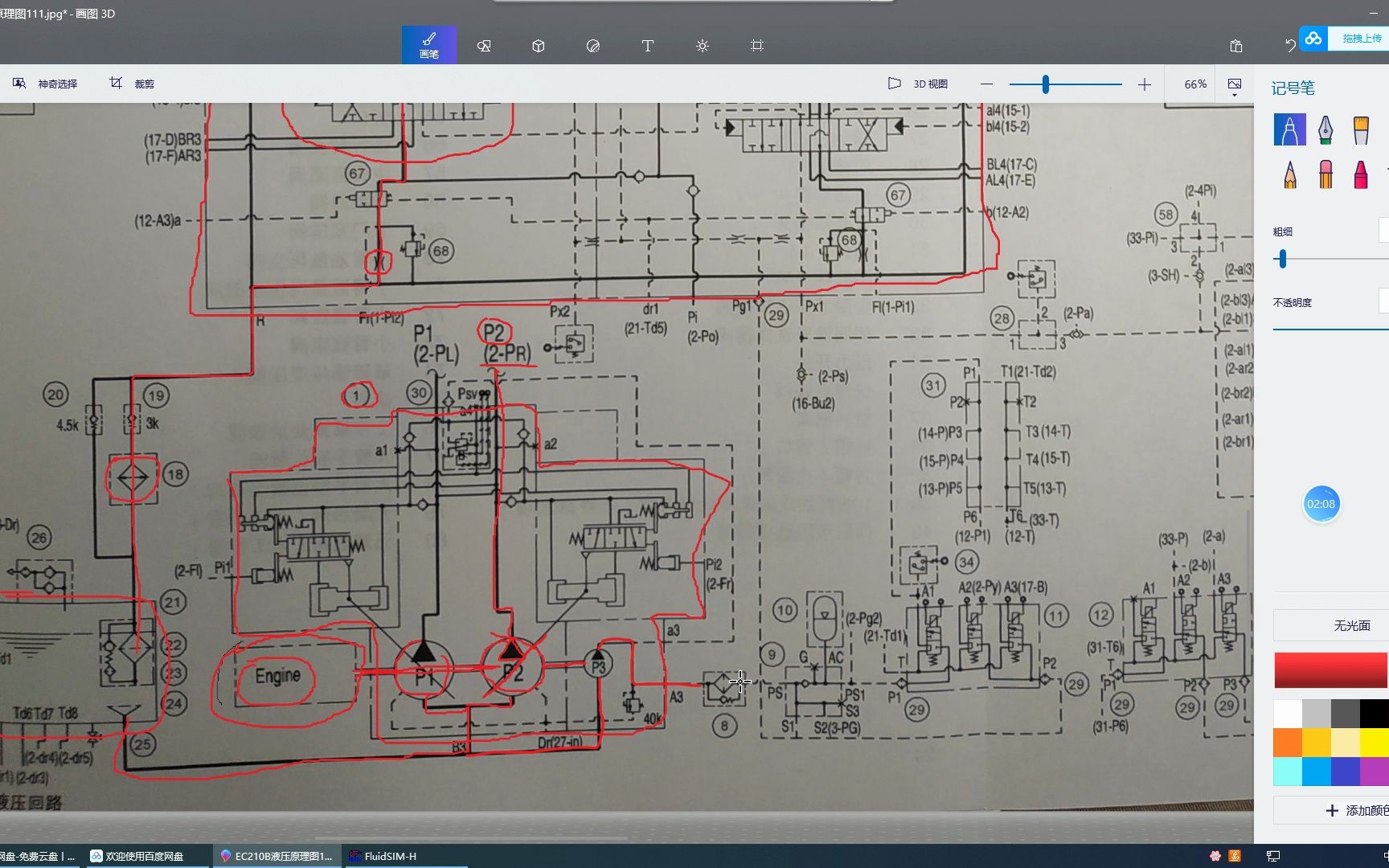Adjust the zoom slider handle
Viewport: 1389px width, 868px height.
tap(1046, 84)
